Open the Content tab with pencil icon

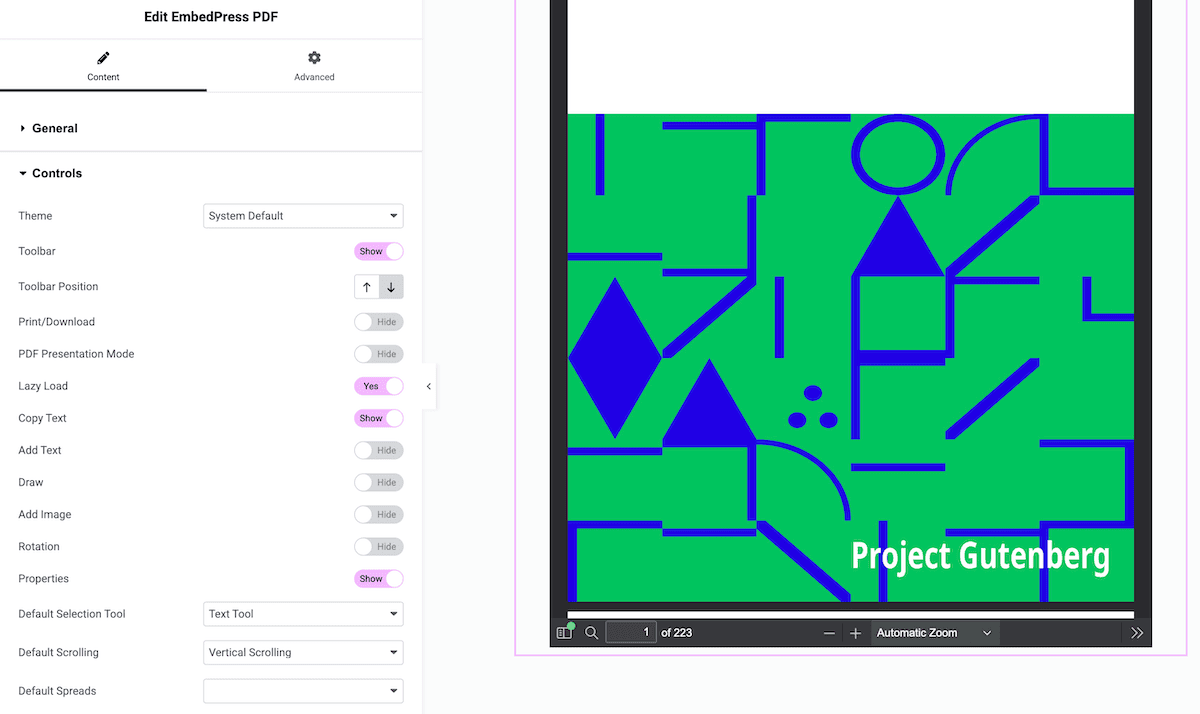pos(103,66)
